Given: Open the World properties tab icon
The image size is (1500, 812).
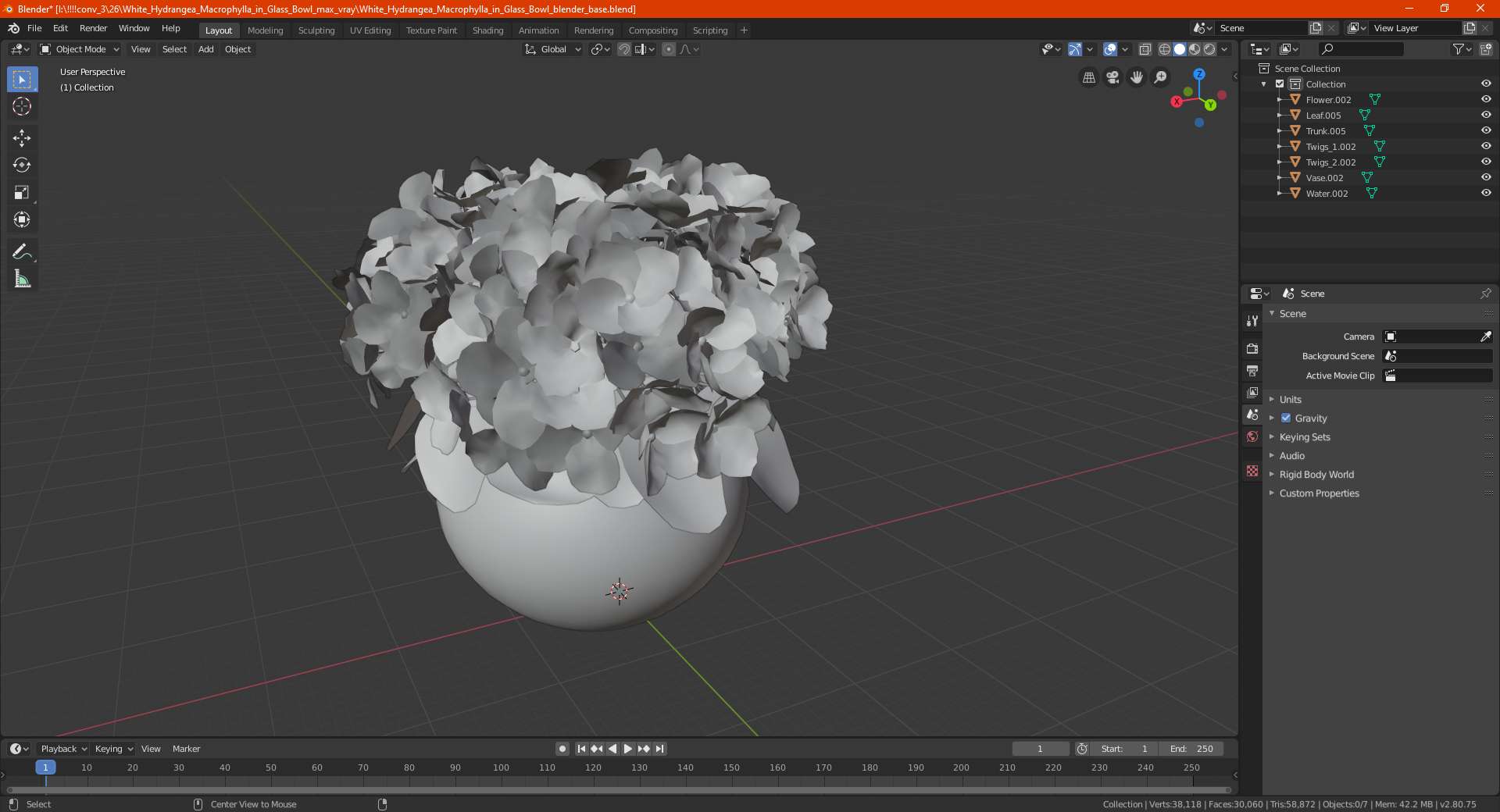Looking at the screenshot, I should pos(1252,436).
